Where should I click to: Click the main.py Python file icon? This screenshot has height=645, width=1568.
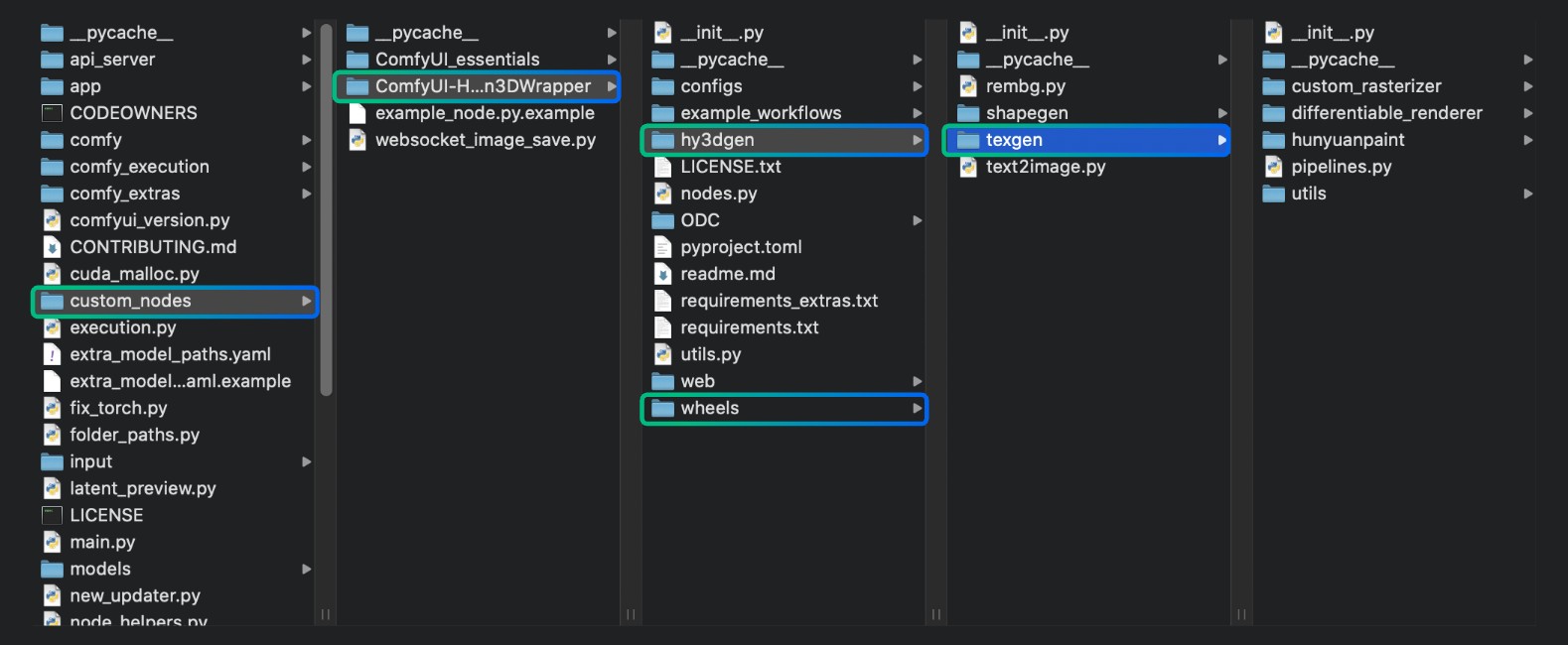[x=52, y=542]
